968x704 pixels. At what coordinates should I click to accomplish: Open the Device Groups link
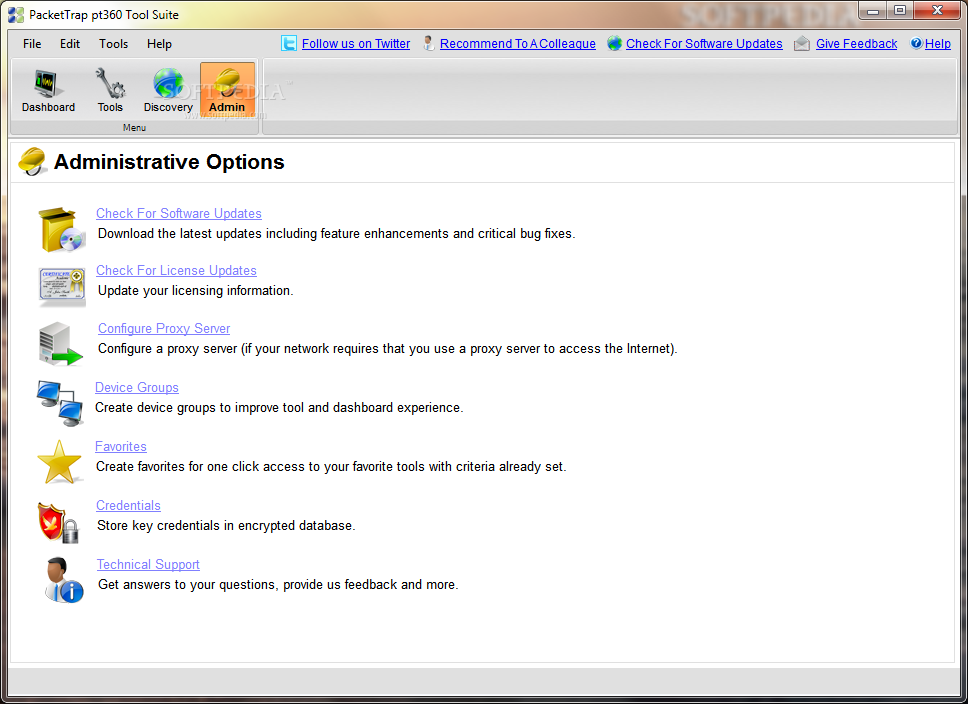(x=136, y=388)
